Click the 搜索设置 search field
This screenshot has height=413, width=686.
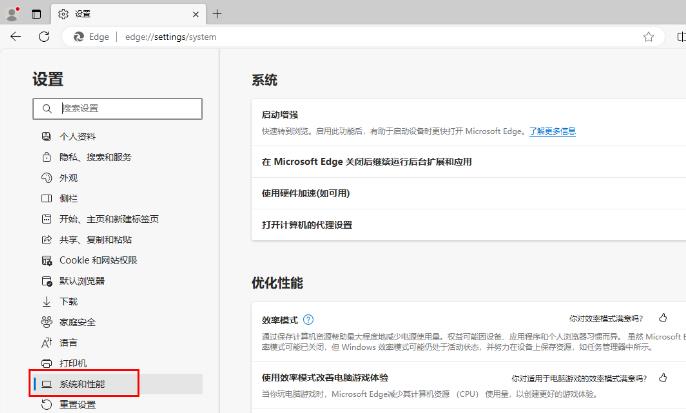tap(117, 108)
